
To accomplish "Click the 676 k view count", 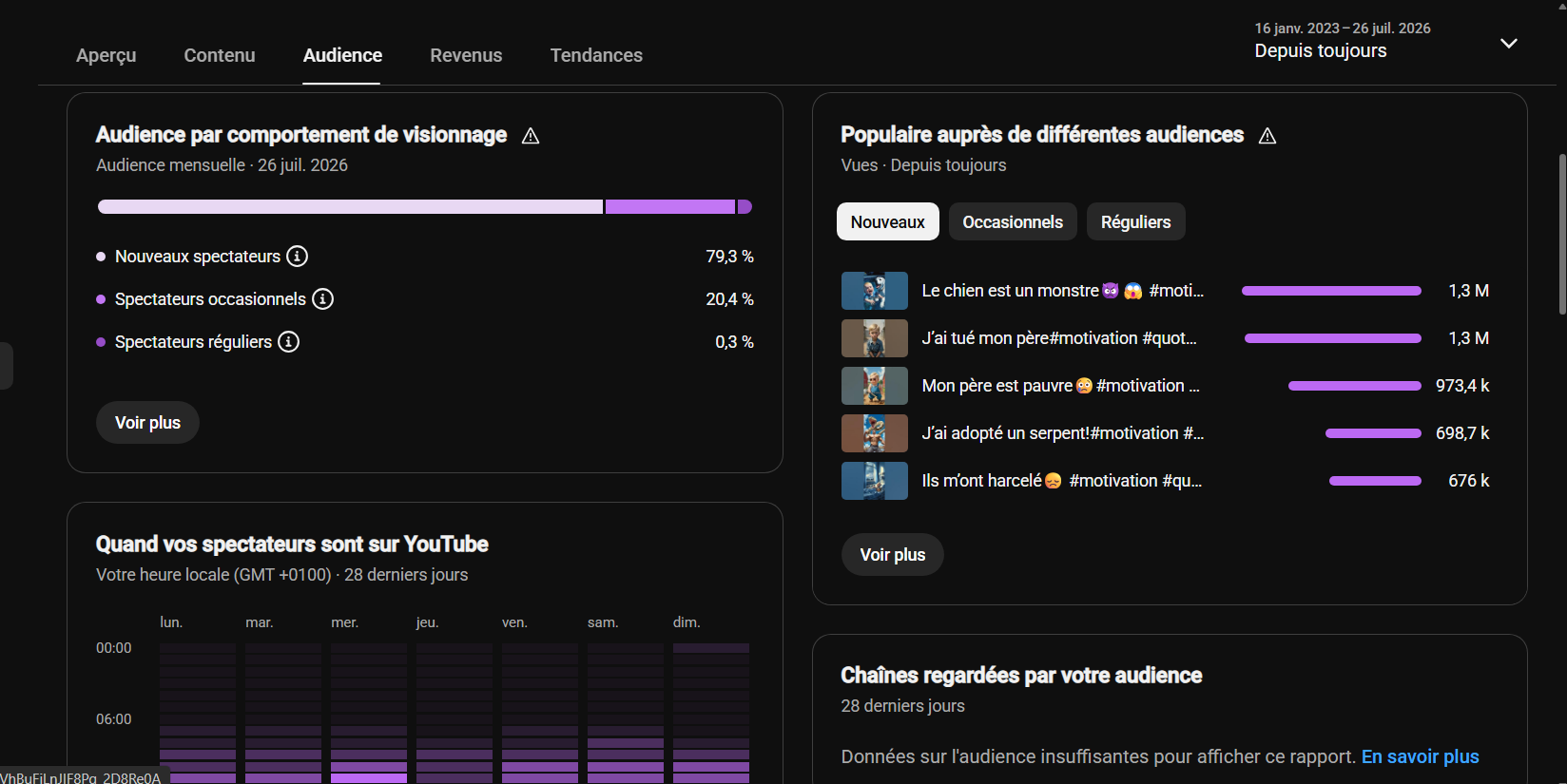I will click(x=1469, y=481).
